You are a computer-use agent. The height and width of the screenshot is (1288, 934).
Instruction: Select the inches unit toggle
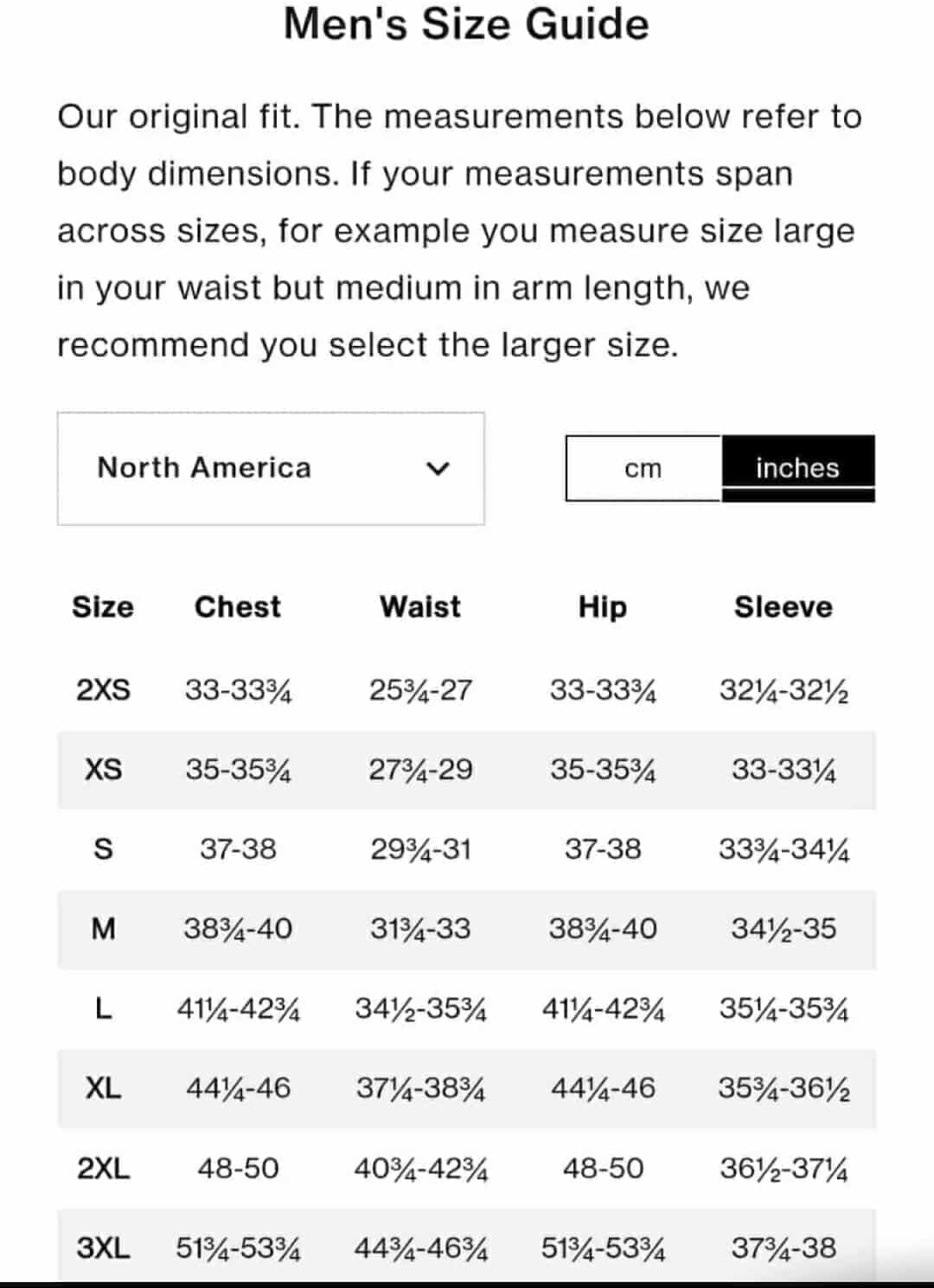click(x=797, y=468)
